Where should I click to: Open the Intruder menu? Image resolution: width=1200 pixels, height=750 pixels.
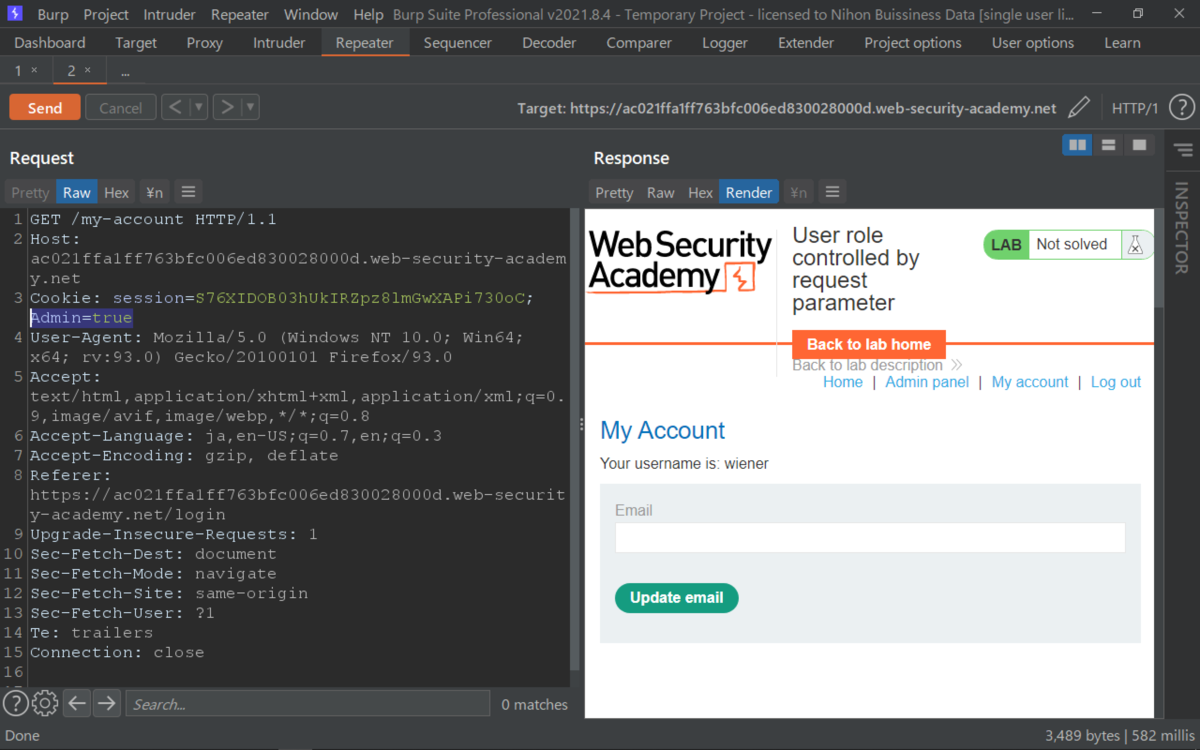coord(171,15)
